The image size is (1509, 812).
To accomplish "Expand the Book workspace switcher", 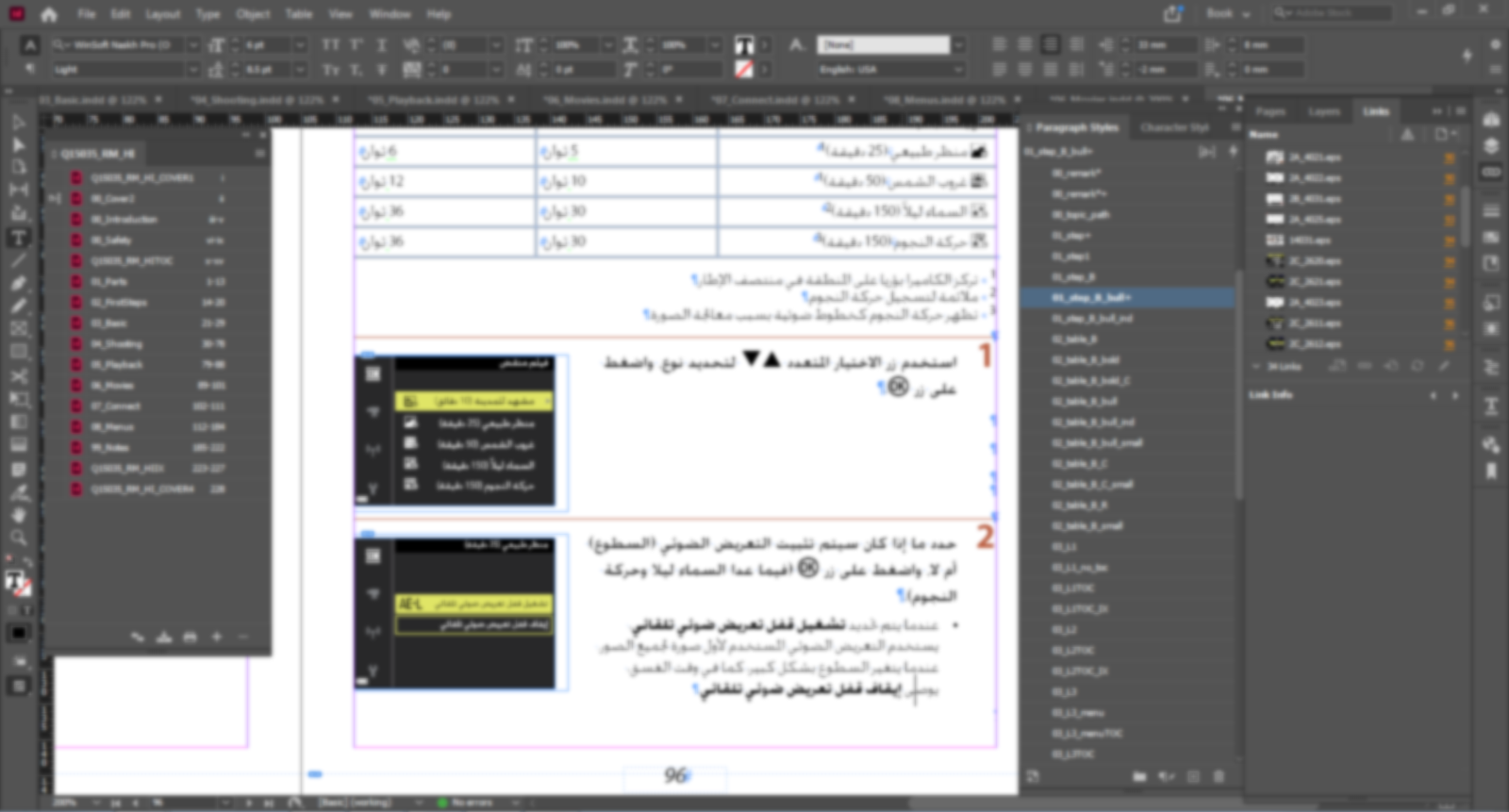I will 1227,14.
